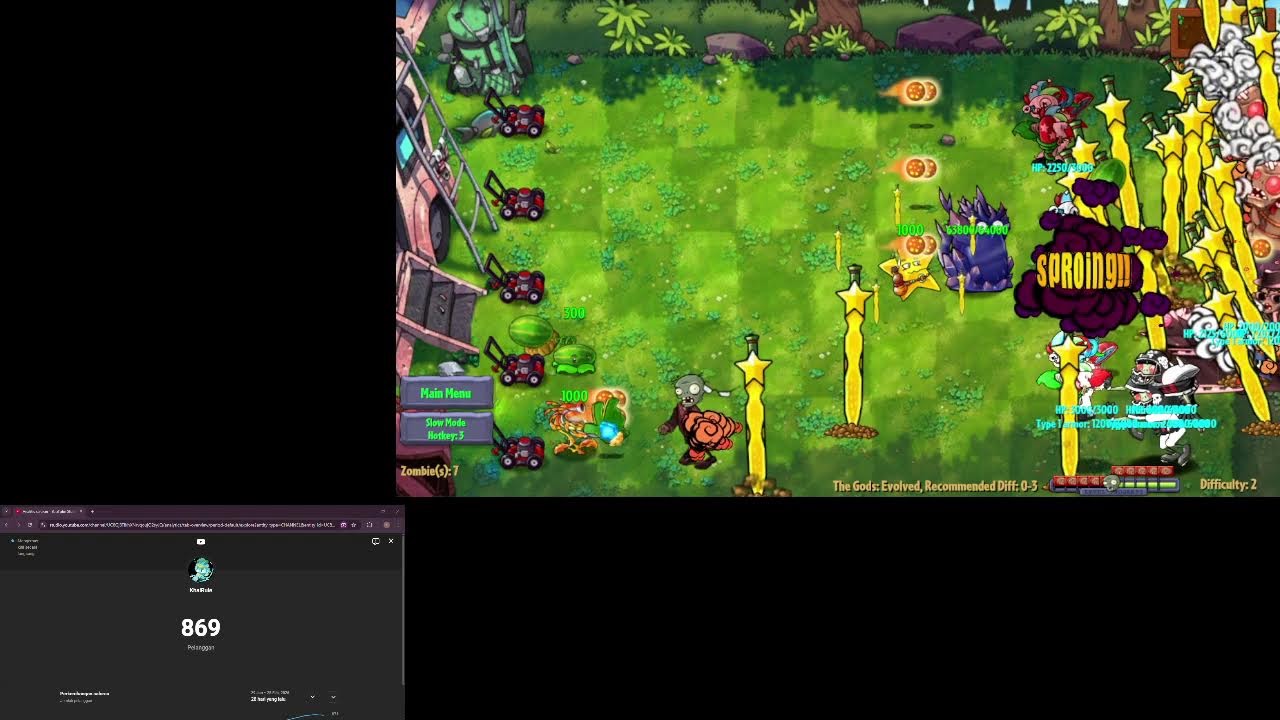This screenshot has width=1280, height=720.
Task: Click the browser Forward arrow
Action: pyautogui.click(x=18, y=525)
